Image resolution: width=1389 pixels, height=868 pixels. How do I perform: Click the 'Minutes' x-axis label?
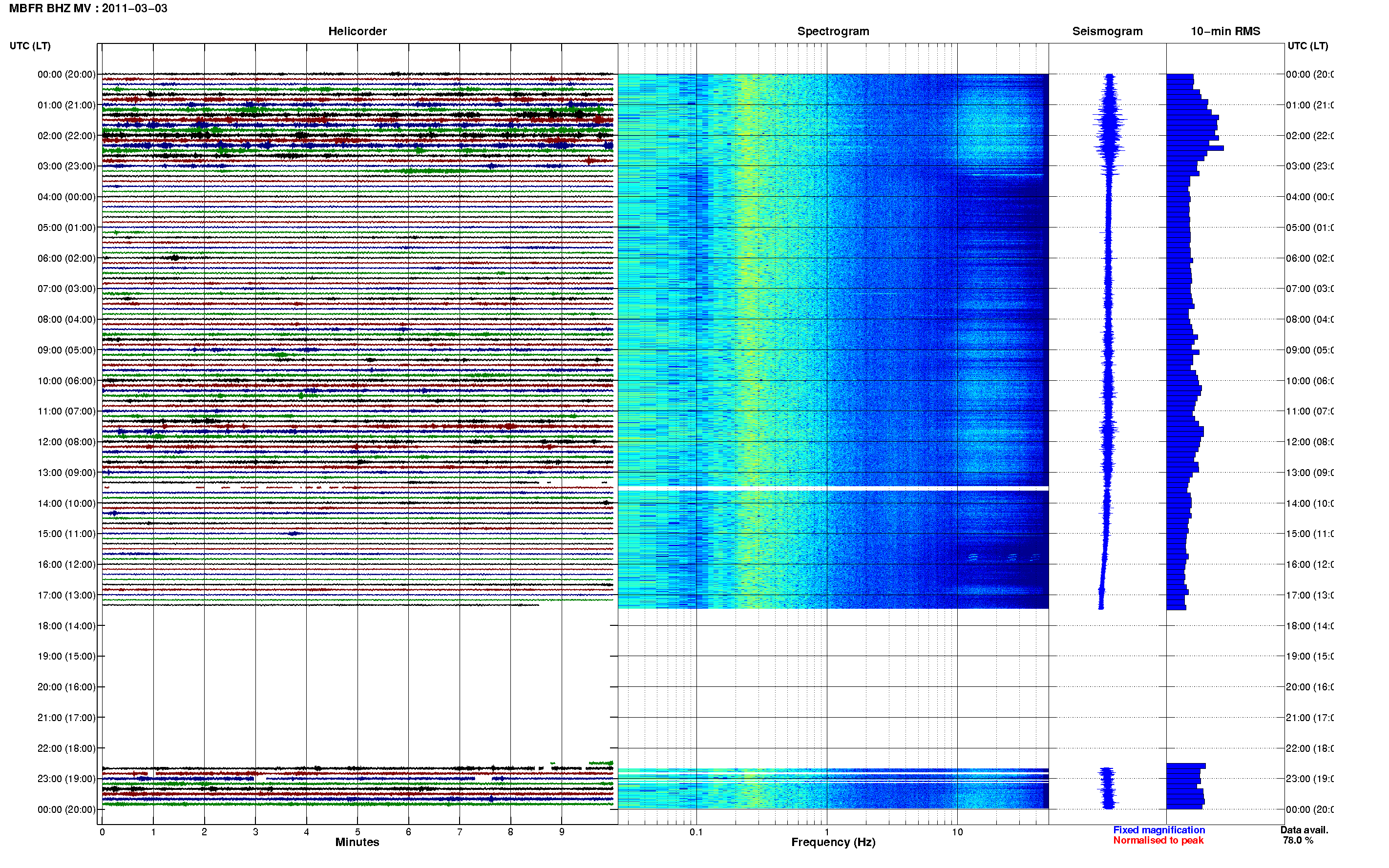pyautogui.click(x=357, y=842)
